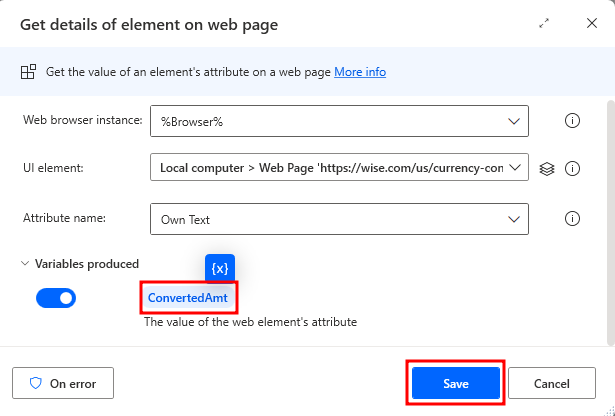This screenshot has width=615, height=416.
Task: Click the expand dialog arrows icon
Action: pyautogui.click(x=544, y=24)
